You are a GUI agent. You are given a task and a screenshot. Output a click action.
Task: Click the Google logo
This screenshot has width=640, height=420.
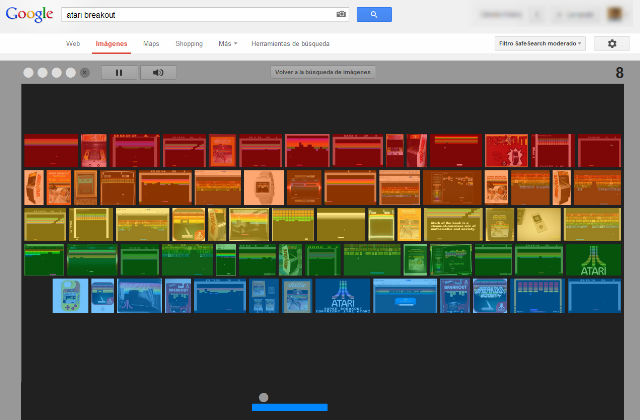tap(29, 15)
